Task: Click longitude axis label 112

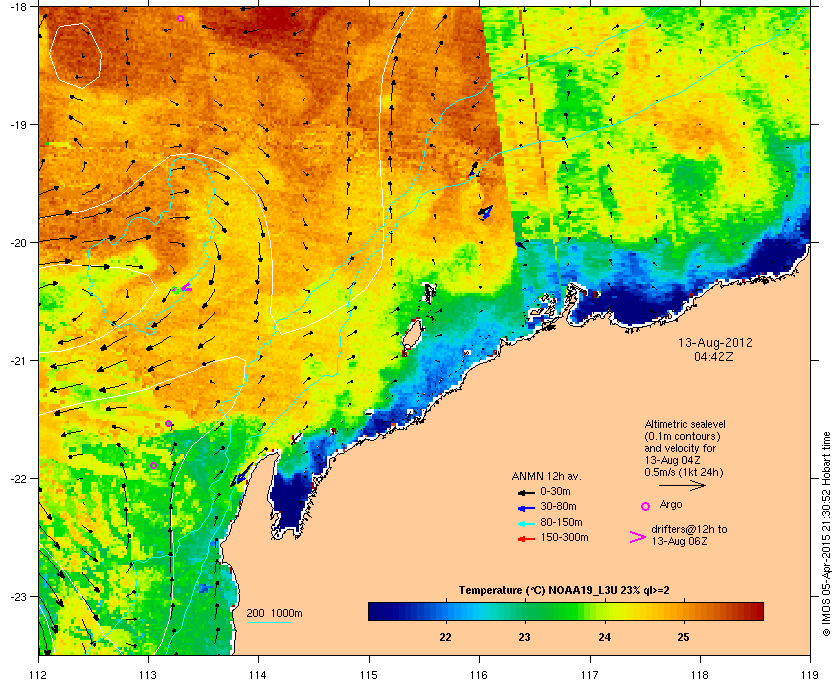Action: [x=39, y=674]
